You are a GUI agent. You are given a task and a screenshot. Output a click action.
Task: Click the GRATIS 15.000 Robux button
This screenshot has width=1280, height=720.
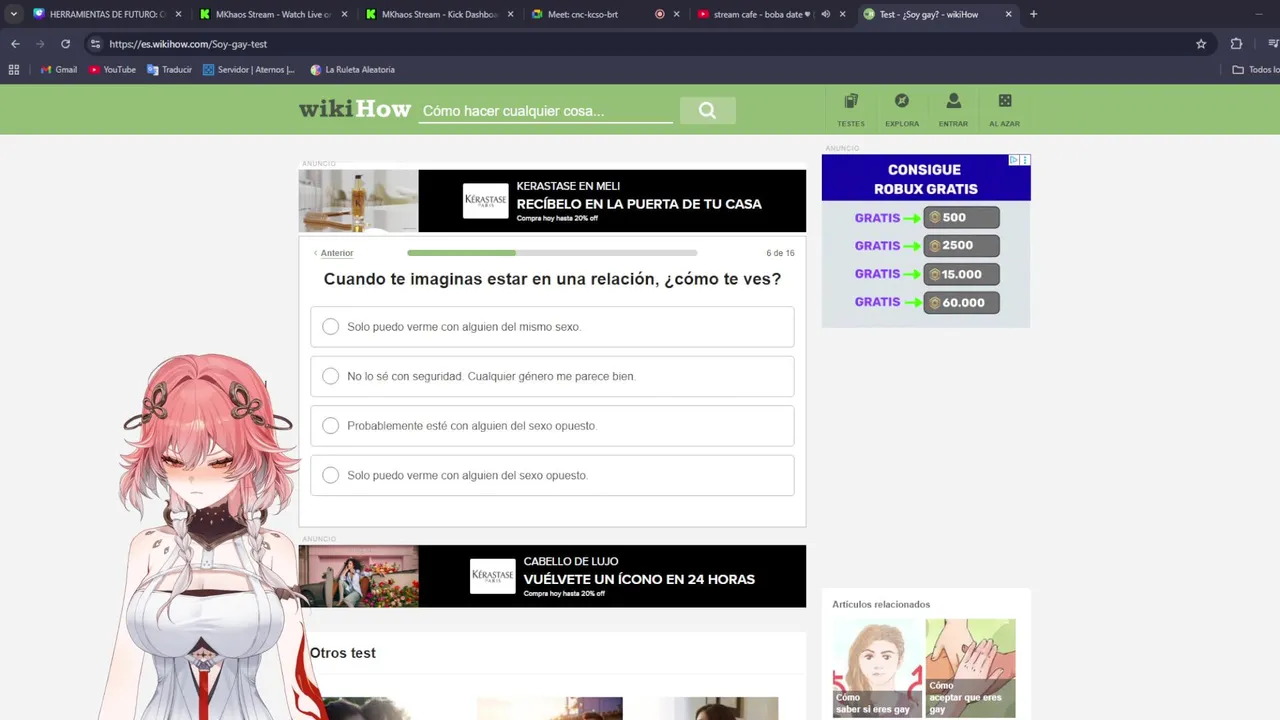click(x=961, y=274)
